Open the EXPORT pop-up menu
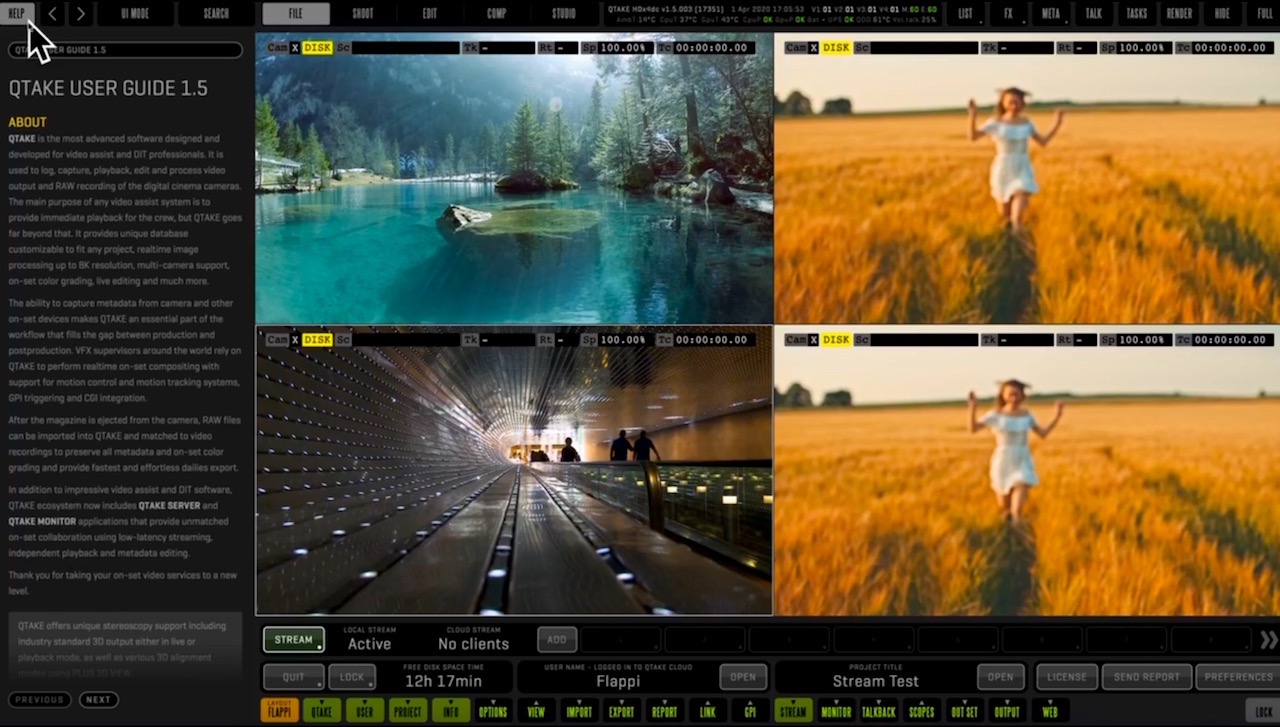This screenshot has width=1280, height=727. (622, 712)
